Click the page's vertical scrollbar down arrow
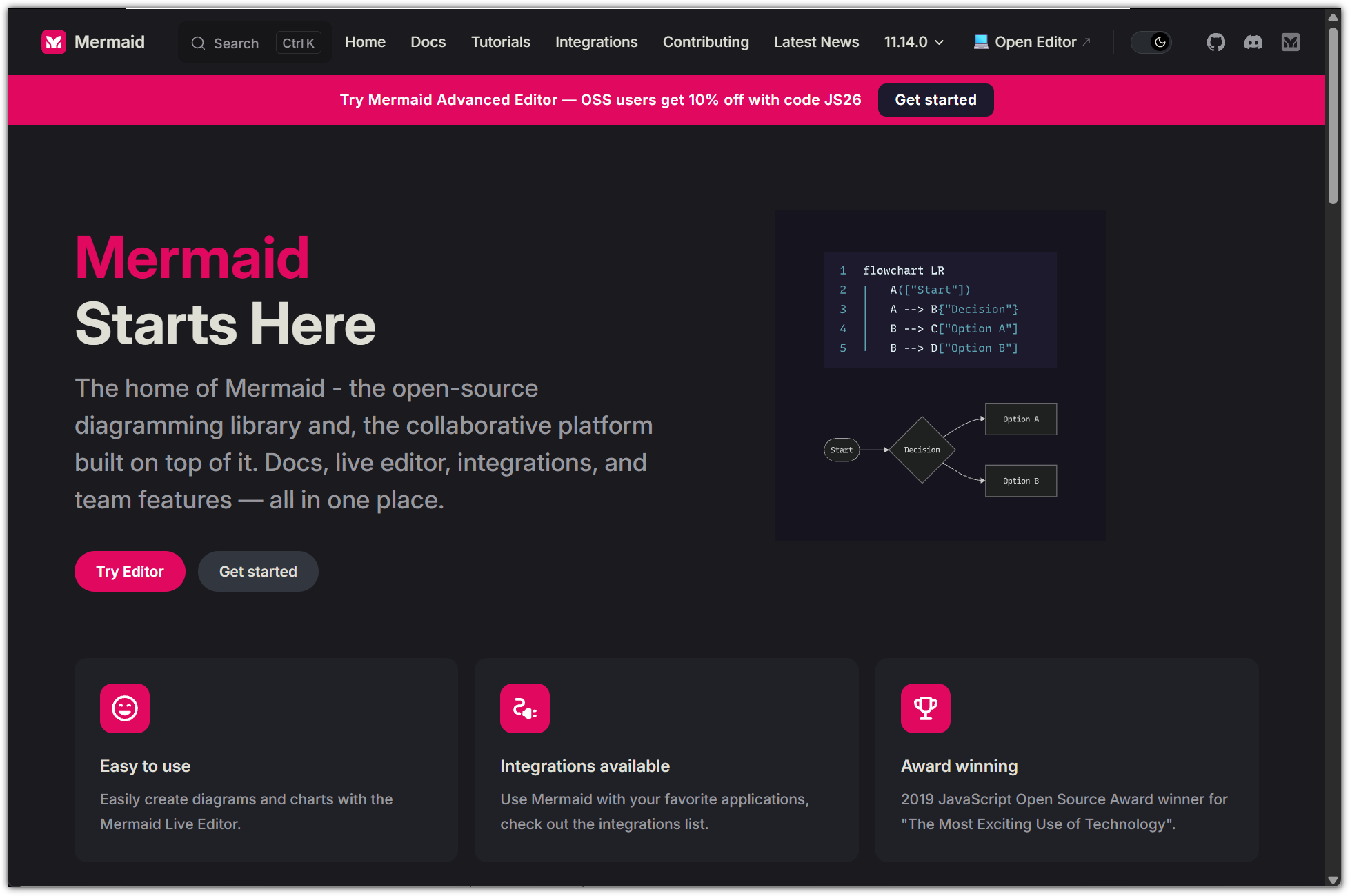 coord(1333,880)
